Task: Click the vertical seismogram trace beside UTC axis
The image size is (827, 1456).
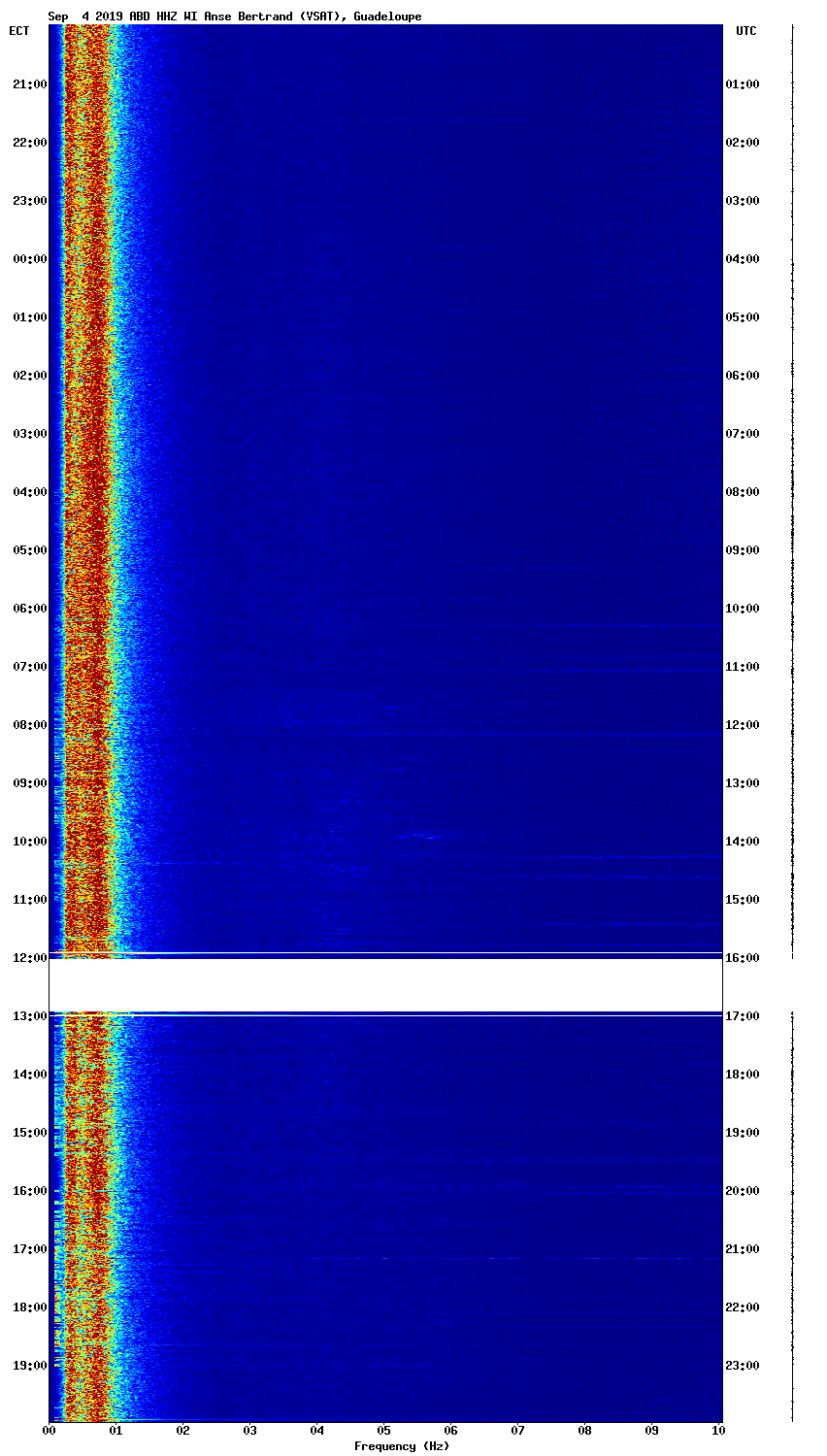Action: tap(792, 723)
